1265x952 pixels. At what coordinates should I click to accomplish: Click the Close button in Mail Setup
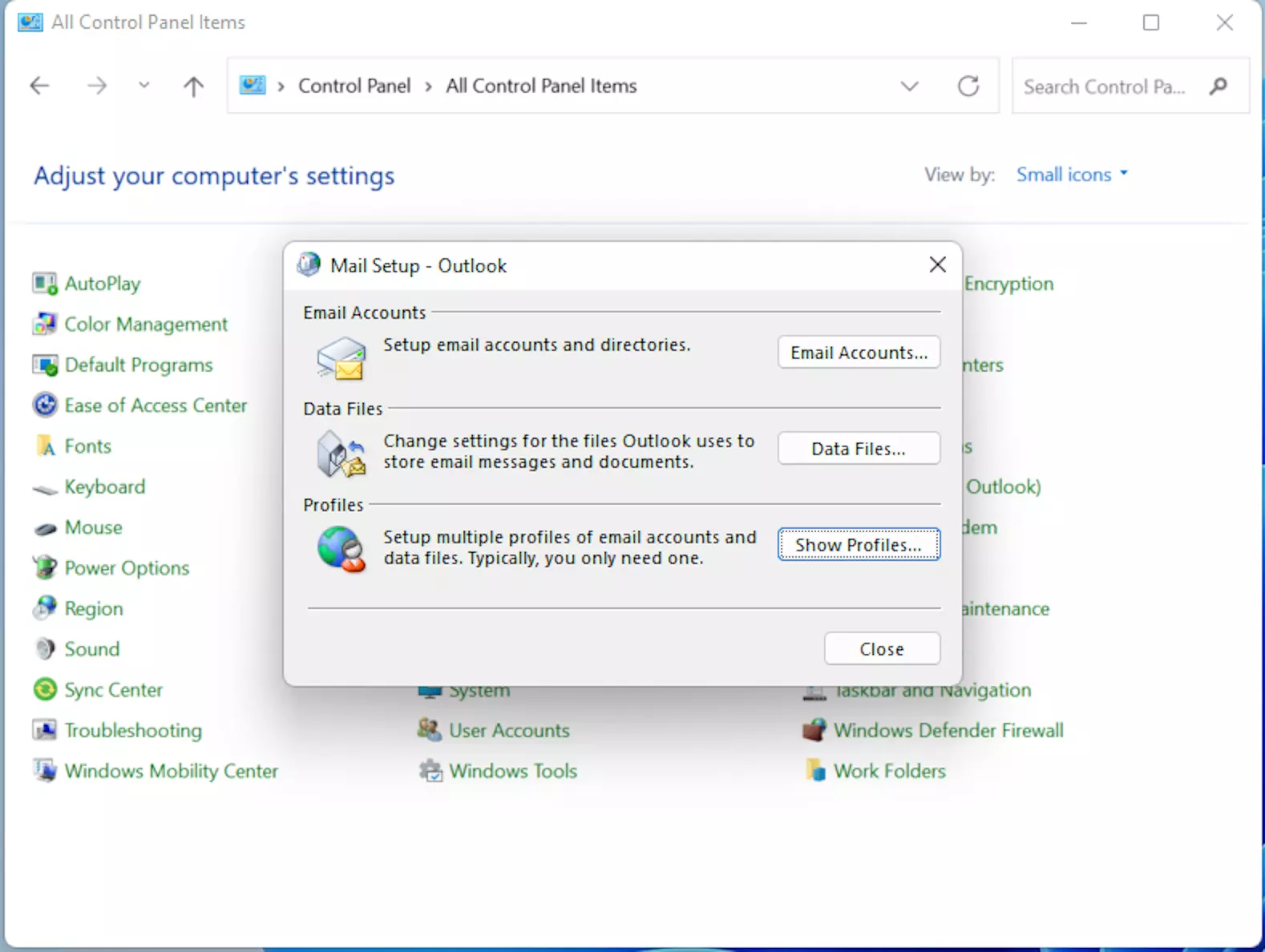882,648
